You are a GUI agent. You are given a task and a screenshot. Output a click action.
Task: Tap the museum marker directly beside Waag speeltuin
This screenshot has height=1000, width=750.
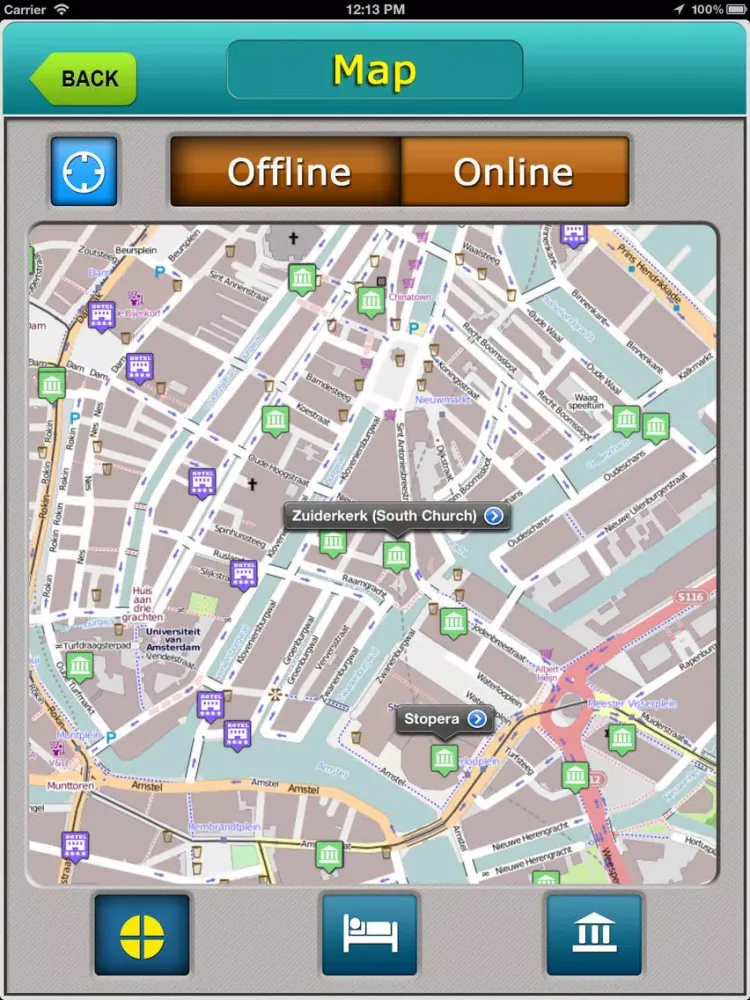tap(626, 420)
